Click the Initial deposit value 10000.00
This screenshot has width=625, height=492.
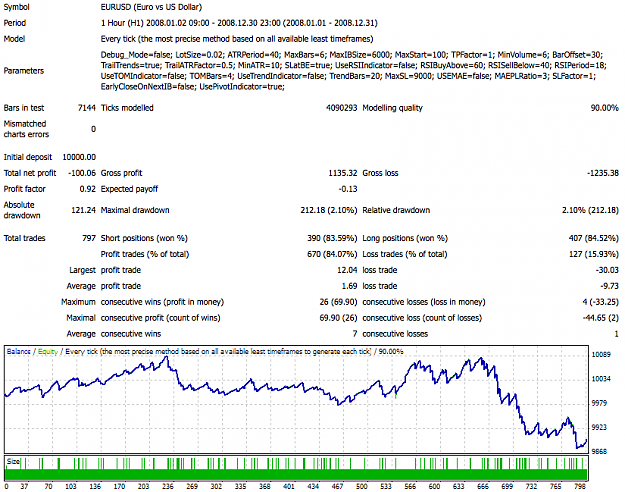pyautogui.click(x=79, y=157)
